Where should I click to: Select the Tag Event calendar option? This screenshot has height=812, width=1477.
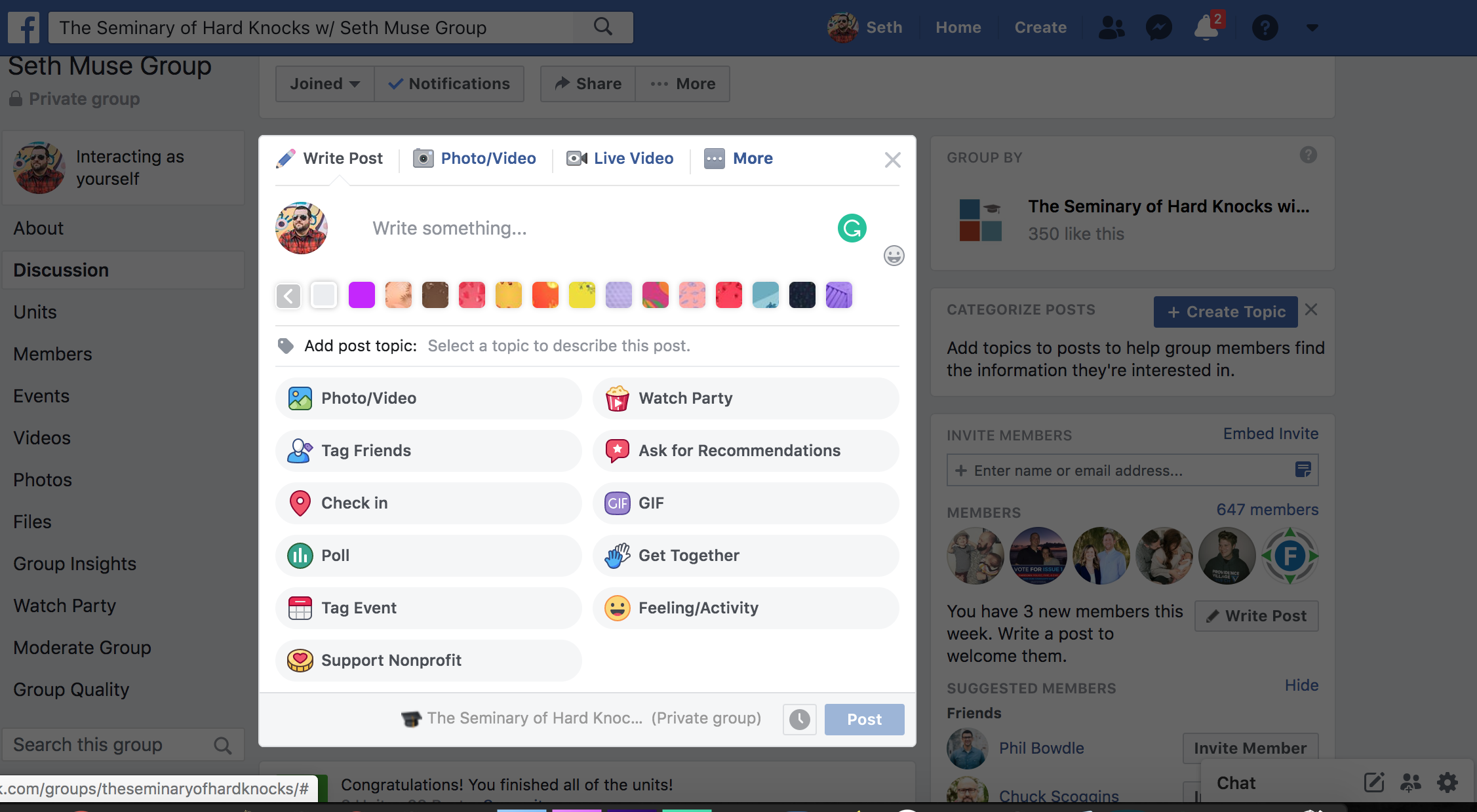(429, 608)
